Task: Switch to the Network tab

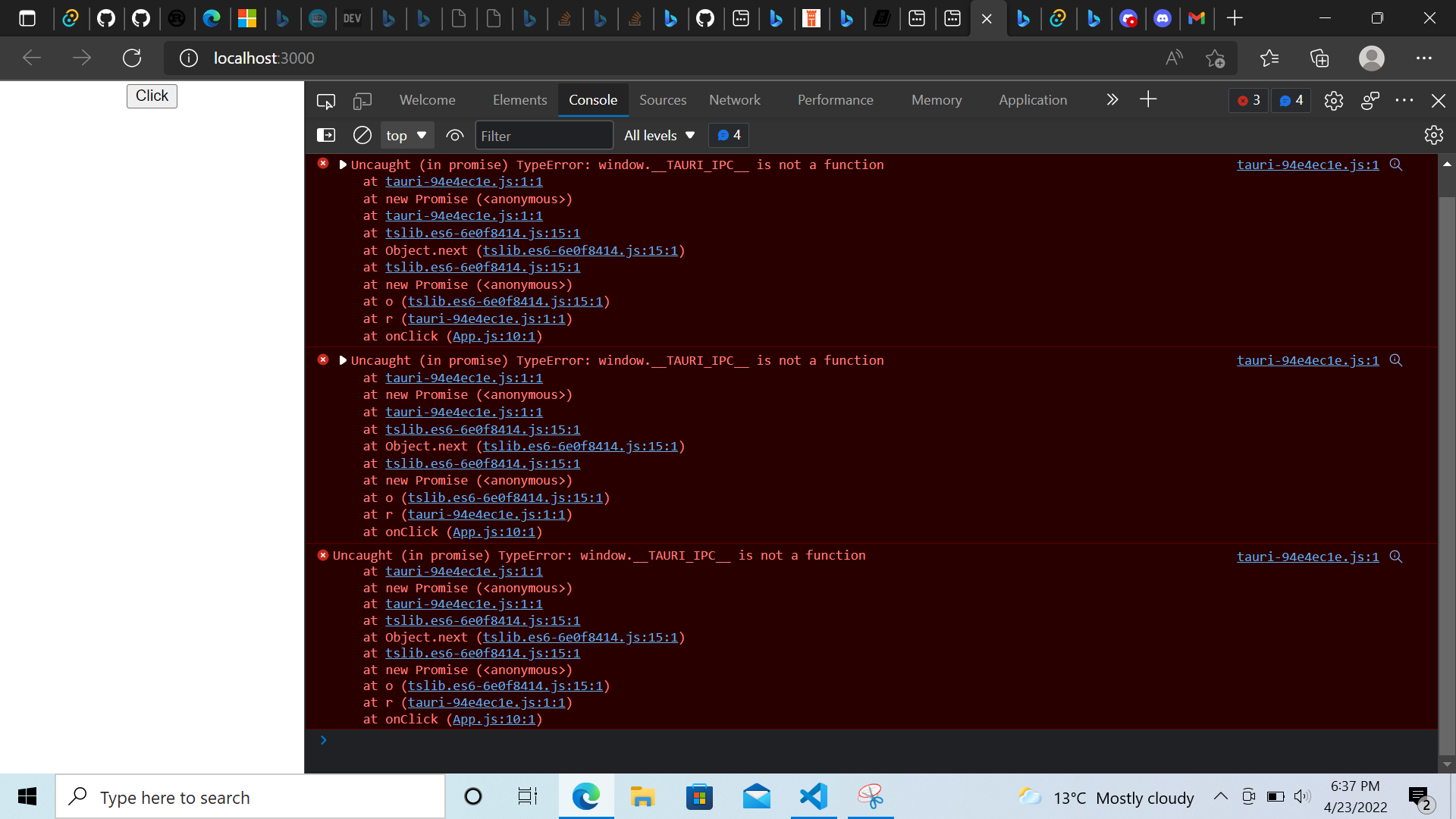Action: tap(734, 100)
